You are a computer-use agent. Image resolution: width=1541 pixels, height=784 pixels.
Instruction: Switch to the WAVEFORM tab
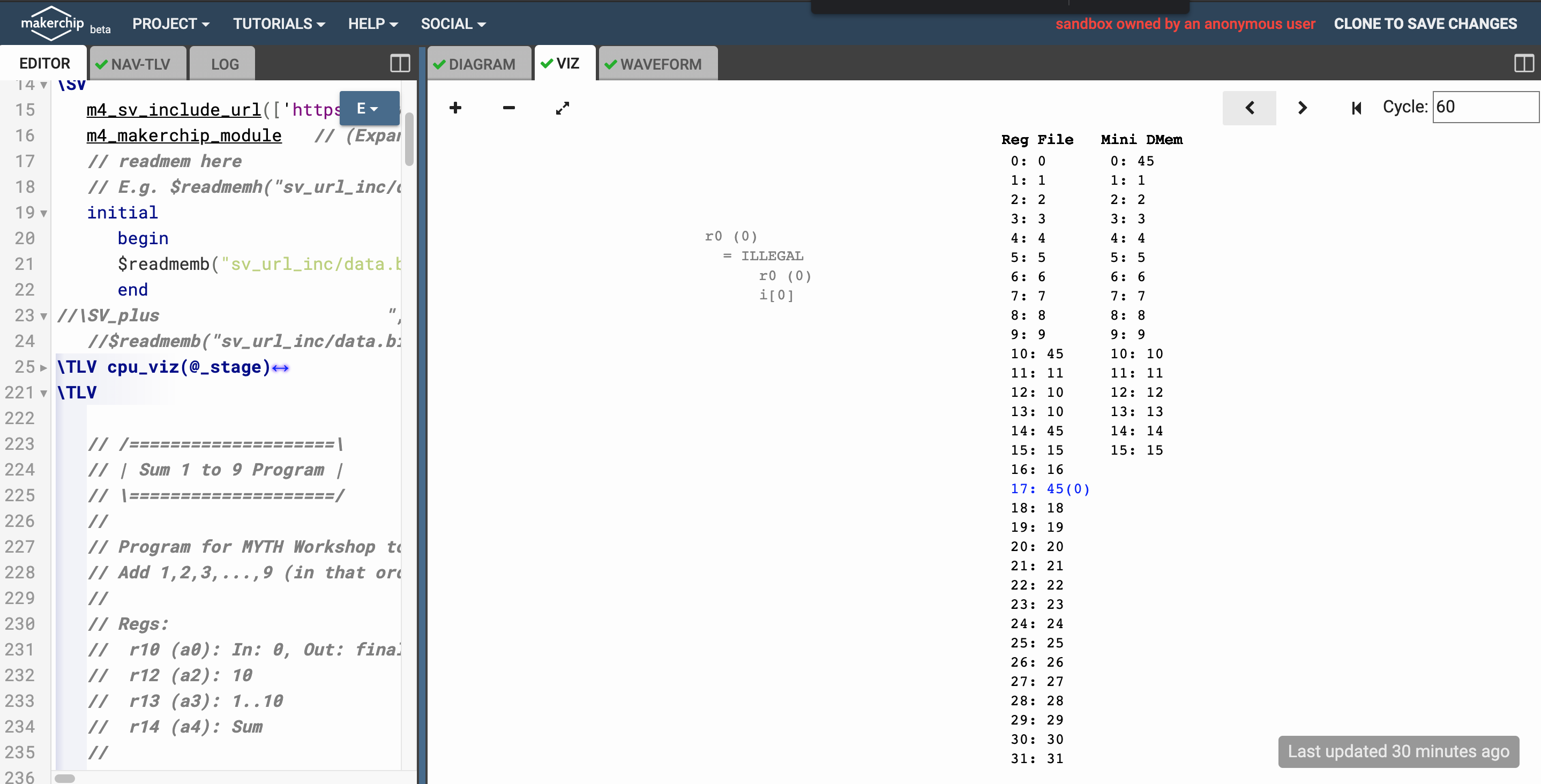click(x=658, y=63)
